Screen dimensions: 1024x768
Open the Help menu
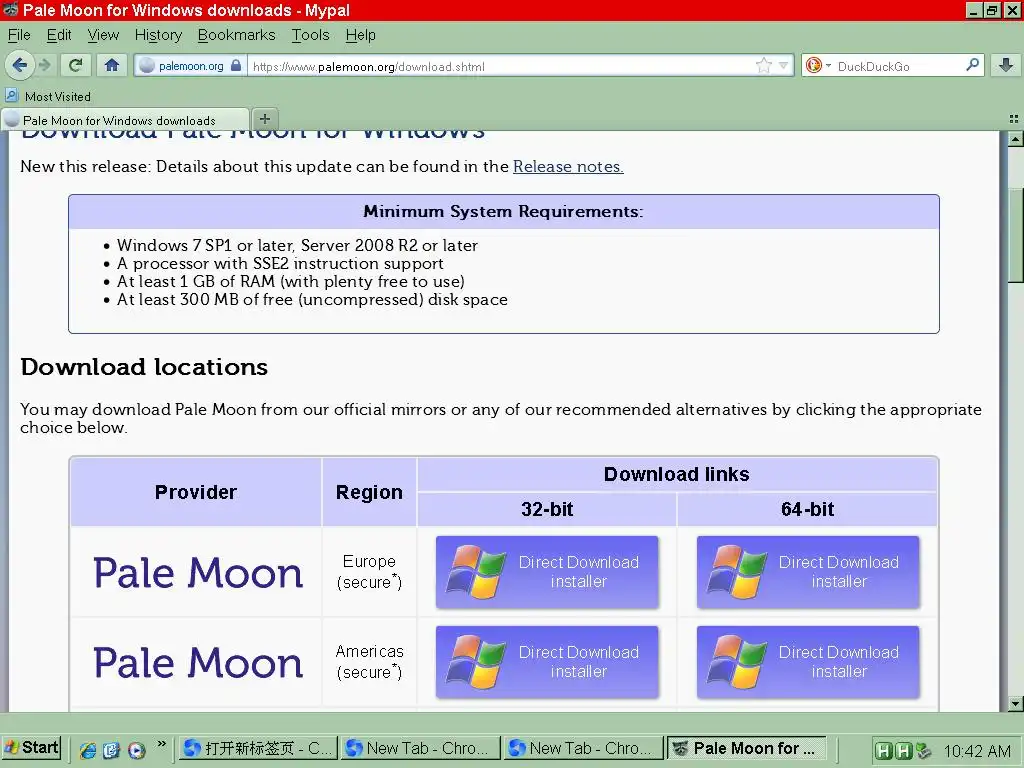click(x=360, y=35)
